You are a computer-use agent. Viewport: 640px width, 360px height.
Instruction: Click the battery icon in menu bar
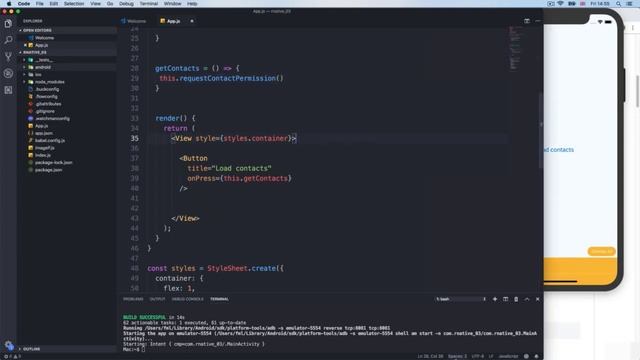[572, 4]
